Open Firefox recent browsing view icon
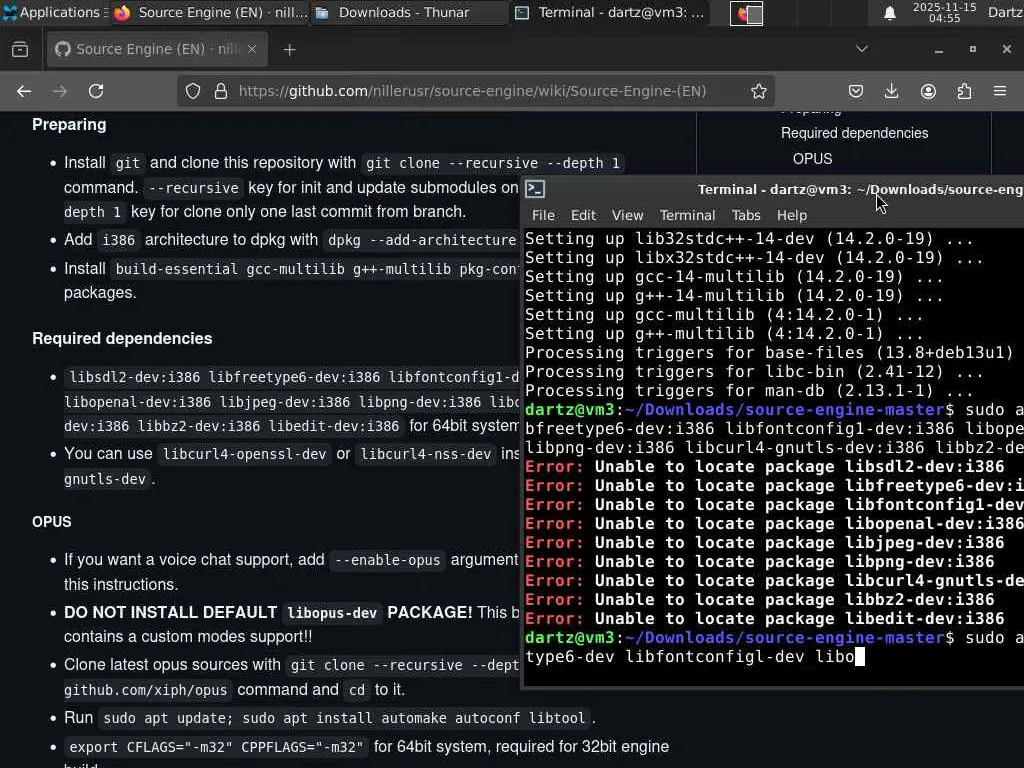The height and width of the screenshot is (768, 1024). (20, 50)
